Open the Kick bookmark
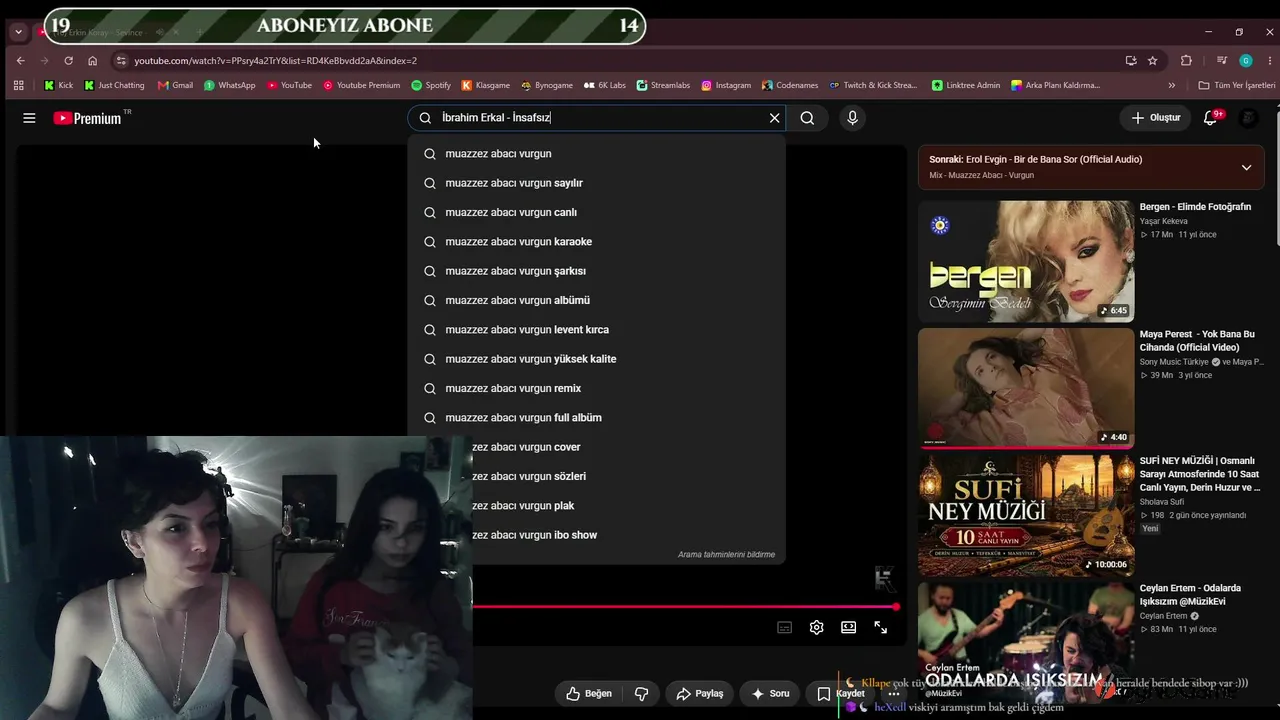 58,86
